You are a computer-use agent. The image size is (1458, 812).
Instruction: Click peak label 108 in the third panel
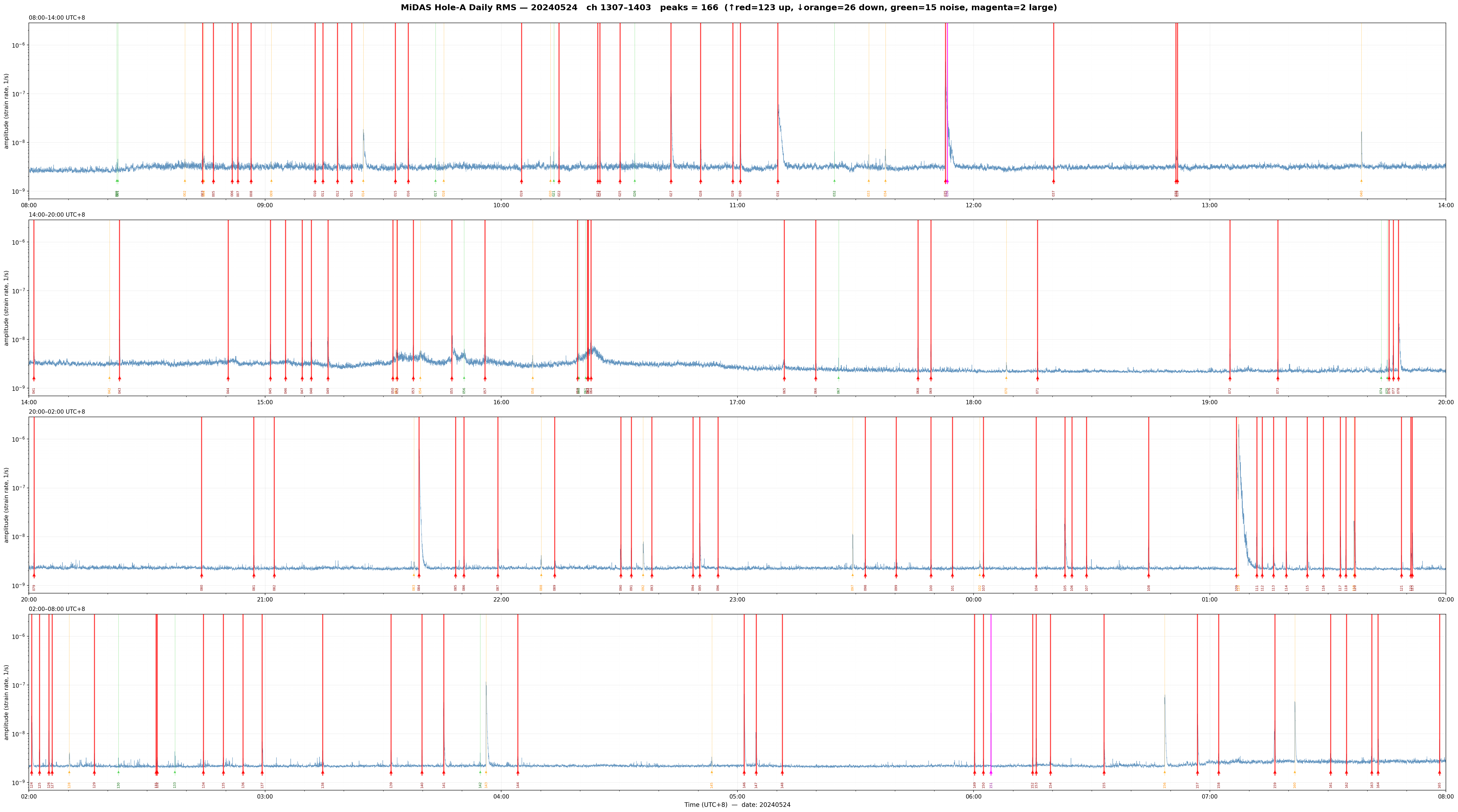click(1149, 588)
